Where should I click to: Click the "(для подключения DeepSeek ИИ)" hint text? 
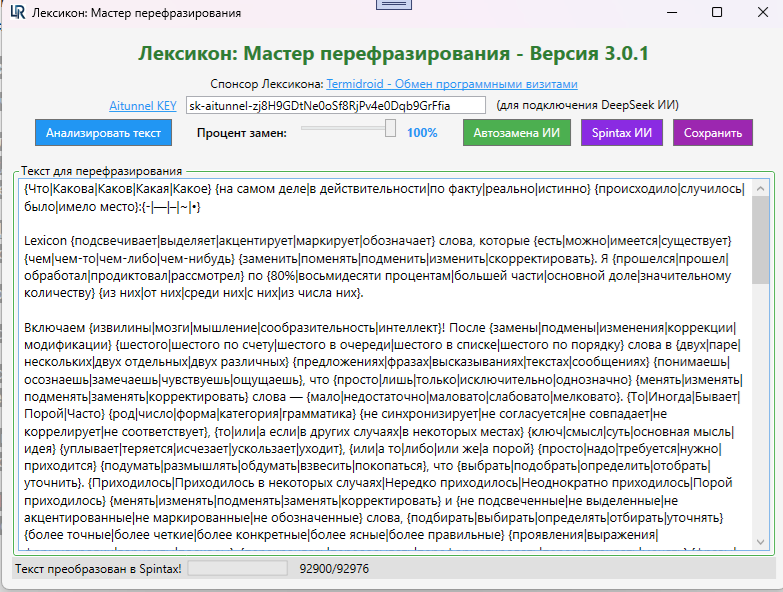pos(587,105)
